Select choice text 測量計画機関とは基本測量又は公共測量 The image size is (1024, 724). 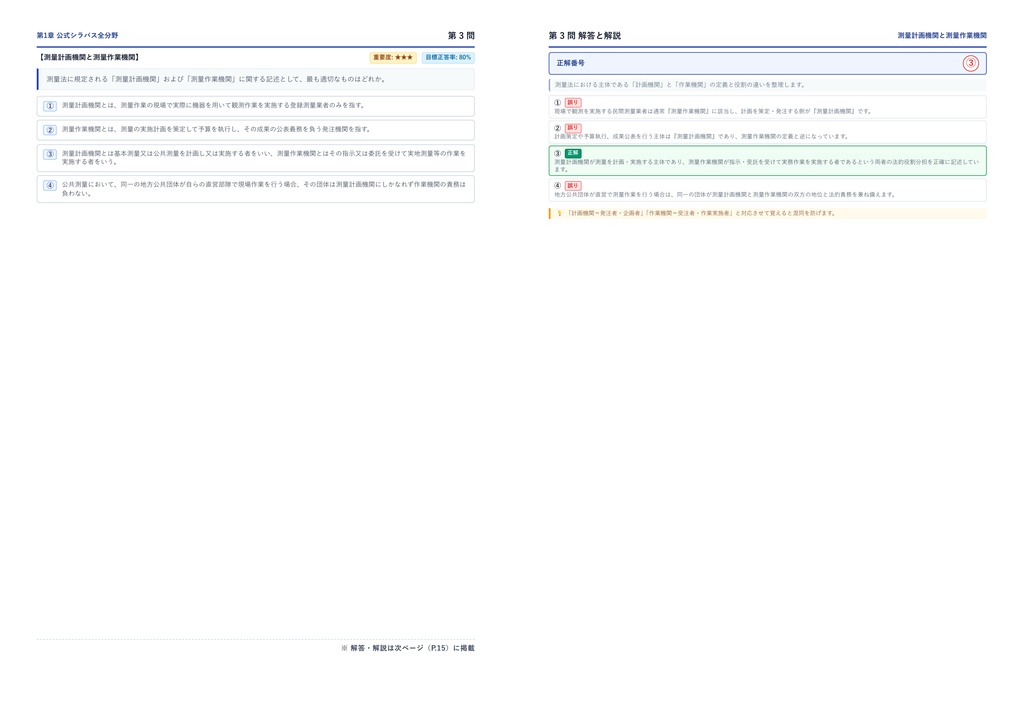click(x=264, y=157)
